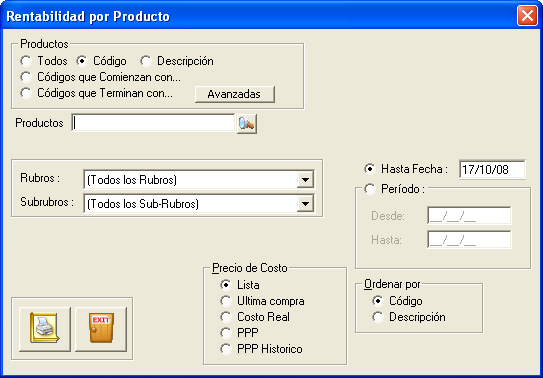Select Ultima compra cost option
This screenshot has width=543, height=378.
tap(226, 301)
